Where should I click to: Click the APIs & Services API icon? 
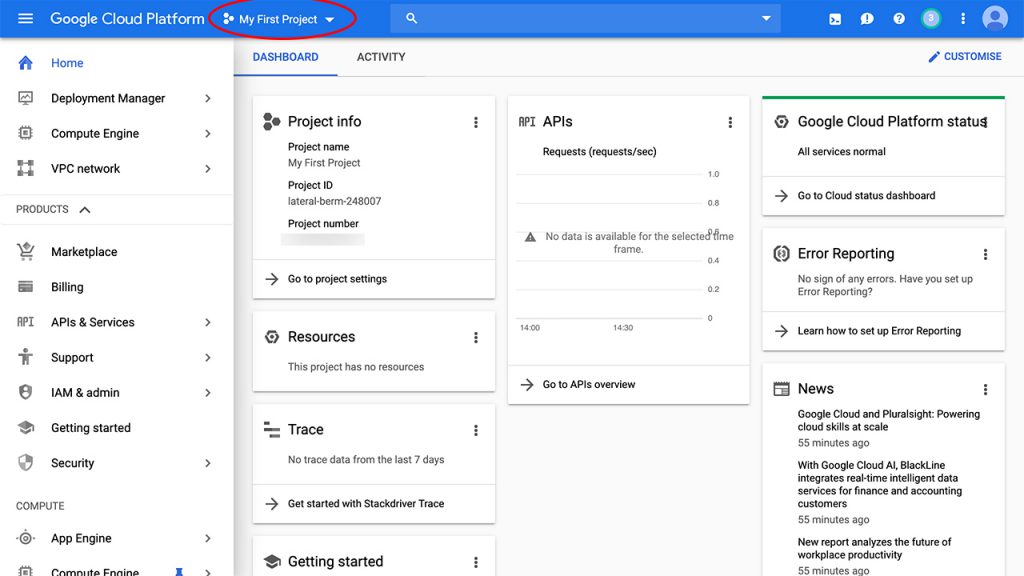point(25,322)
